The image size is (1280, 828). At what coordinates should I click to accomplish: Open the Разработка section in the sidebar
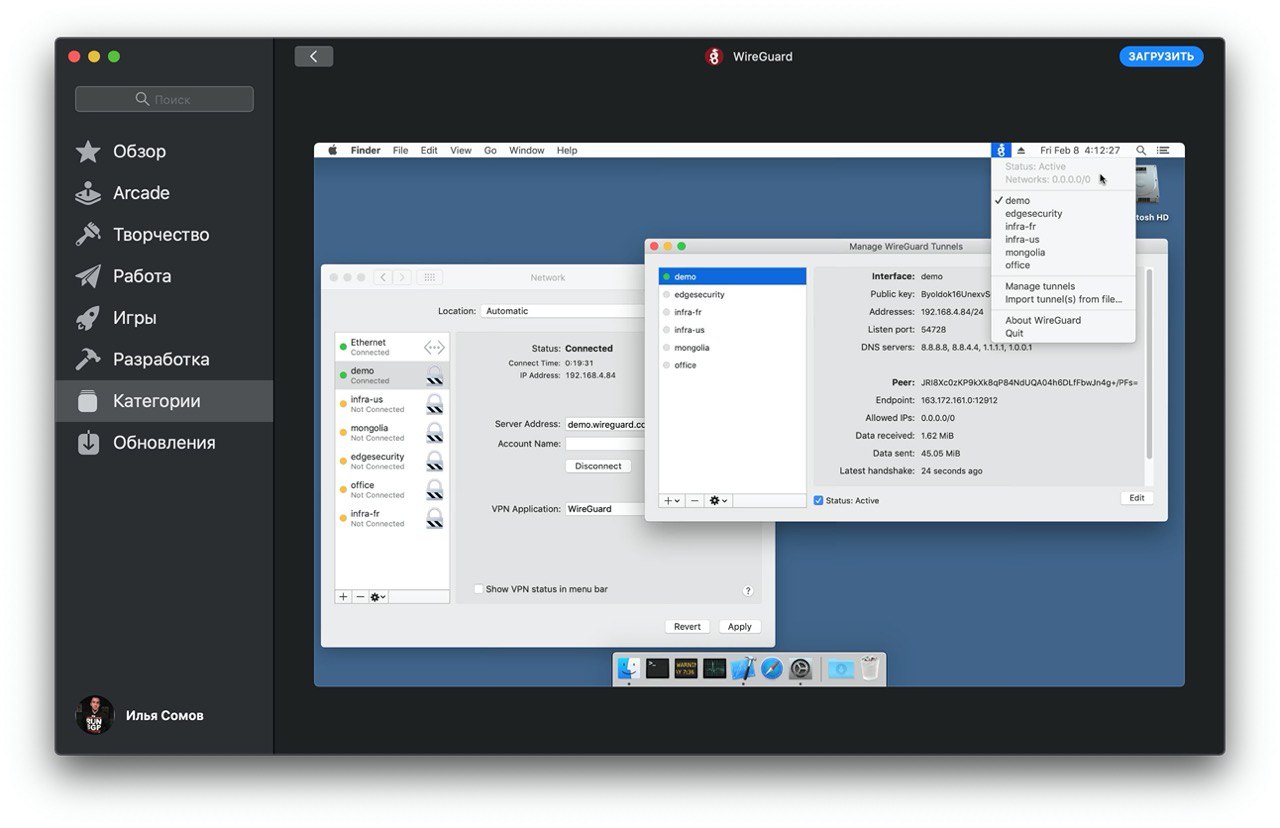164,359
